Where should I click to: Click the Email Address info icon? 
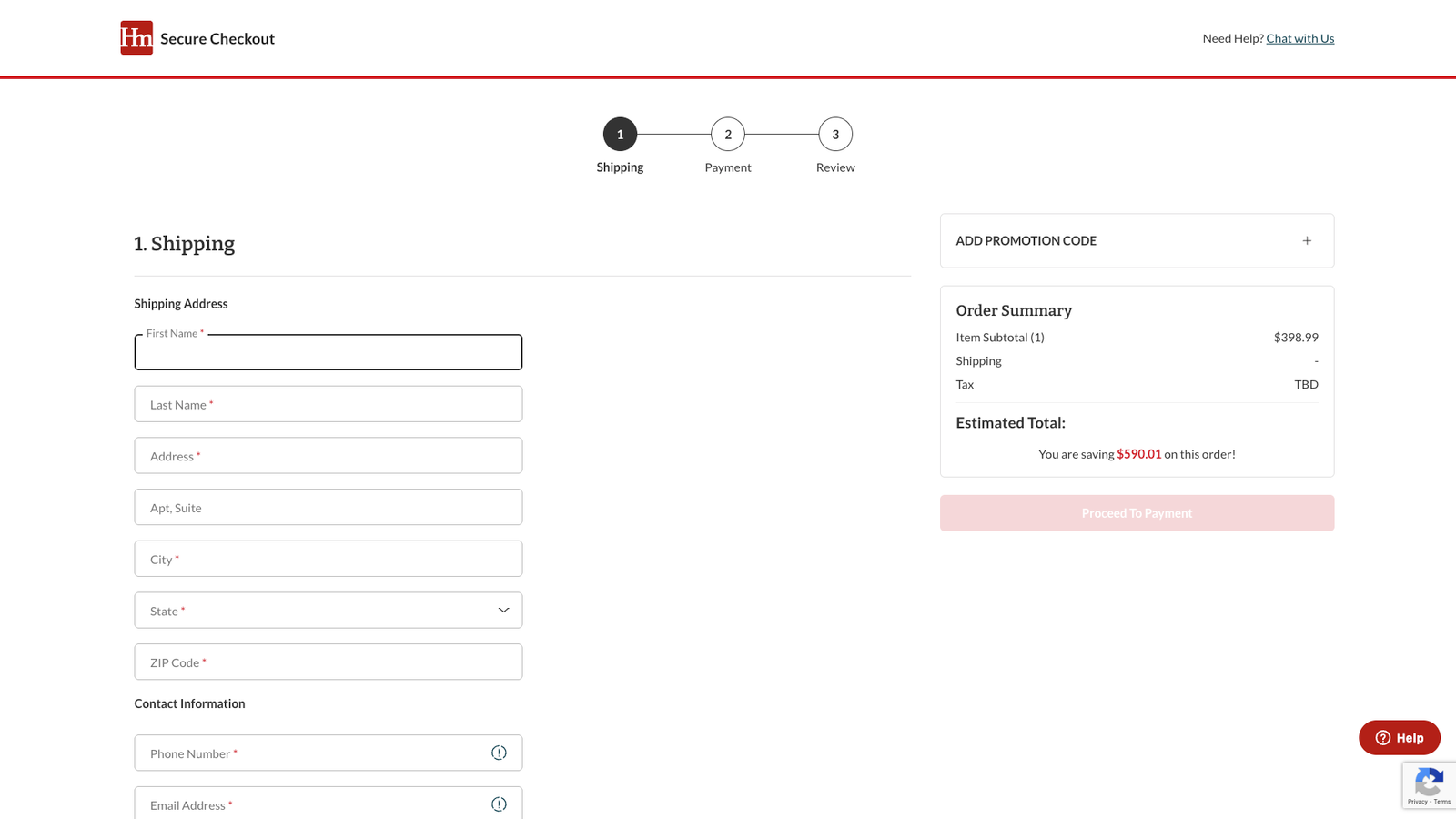(499, 804)
